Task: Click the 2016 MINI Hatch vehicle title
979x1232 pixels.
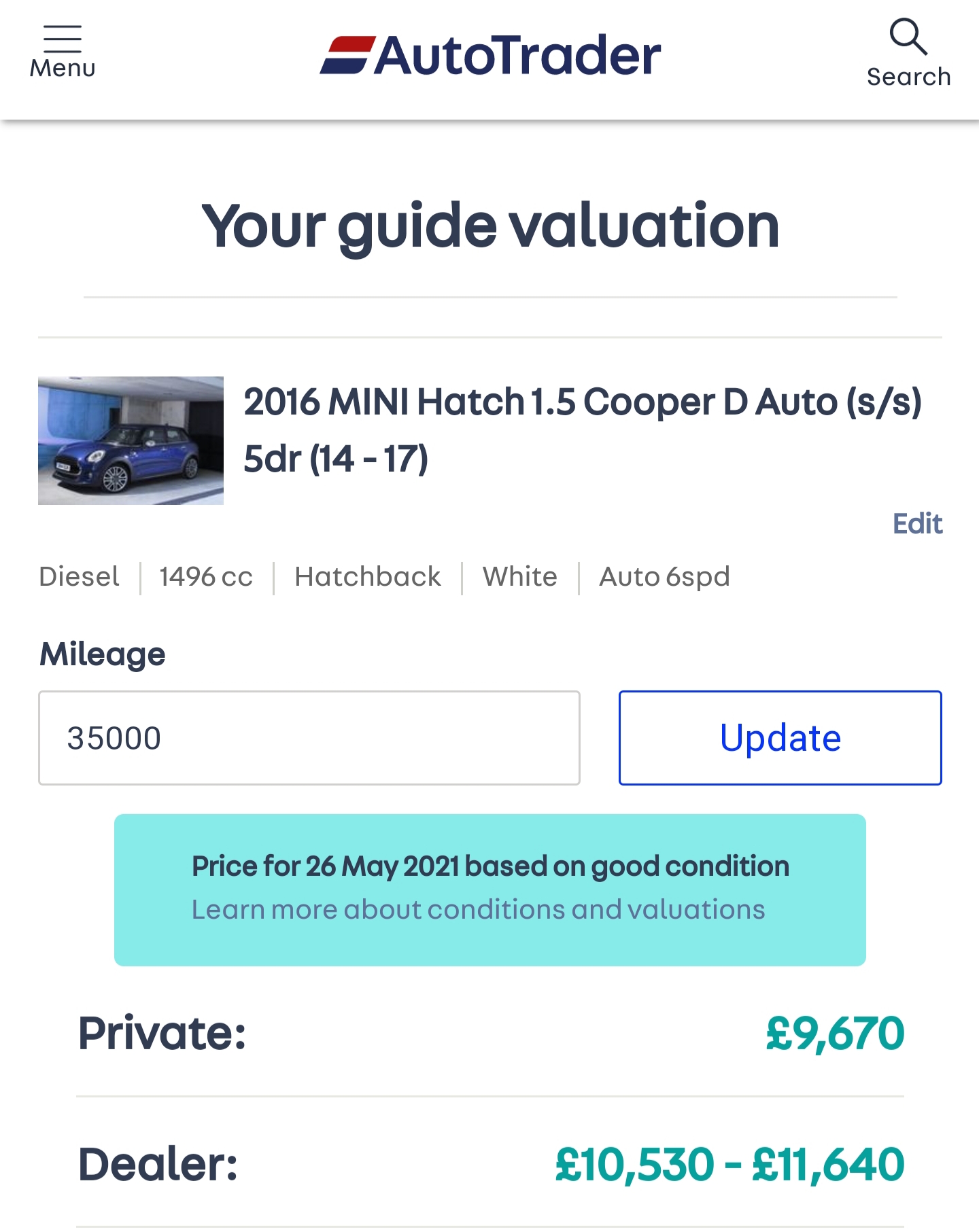Action: [x=582, y=429]
